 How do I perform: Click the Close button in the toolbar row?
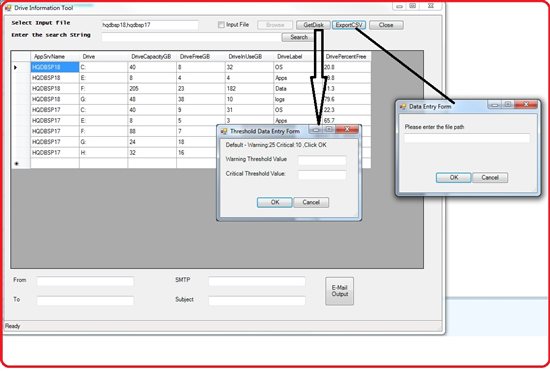click(386, 25)
